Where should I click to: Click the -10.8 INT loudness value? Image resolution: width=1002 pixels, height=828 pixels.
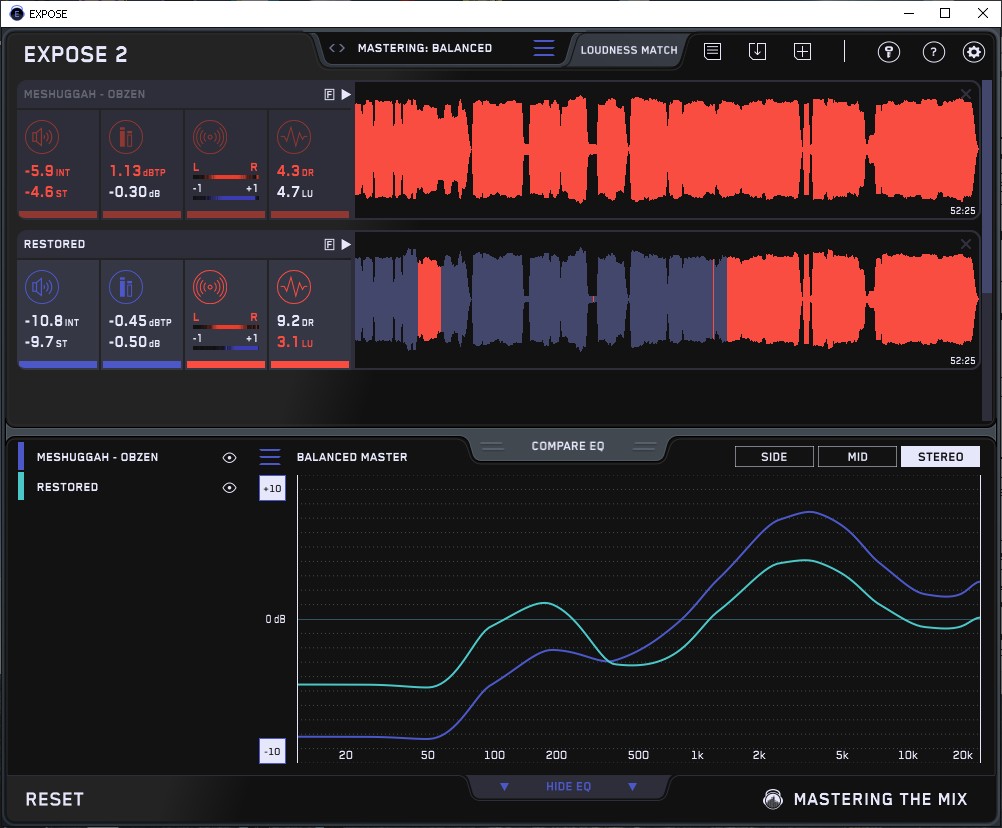pyautogui.click(x=52, y=321)
